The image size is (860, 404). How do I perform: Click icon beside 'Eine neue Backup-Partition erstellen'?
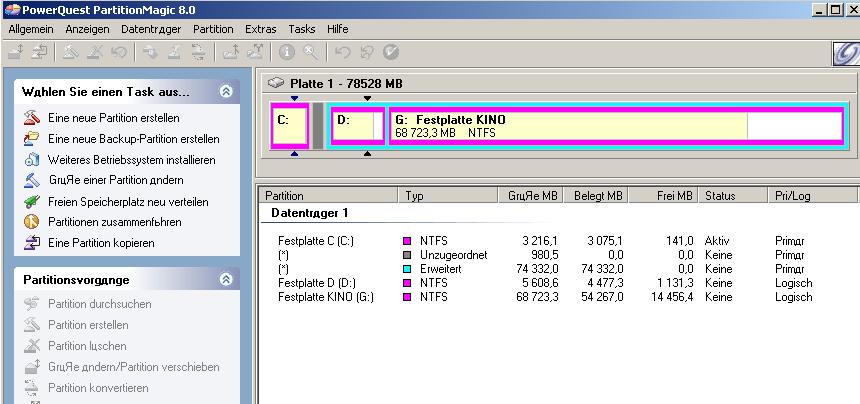pyautogui.click(x=32, y=139)
